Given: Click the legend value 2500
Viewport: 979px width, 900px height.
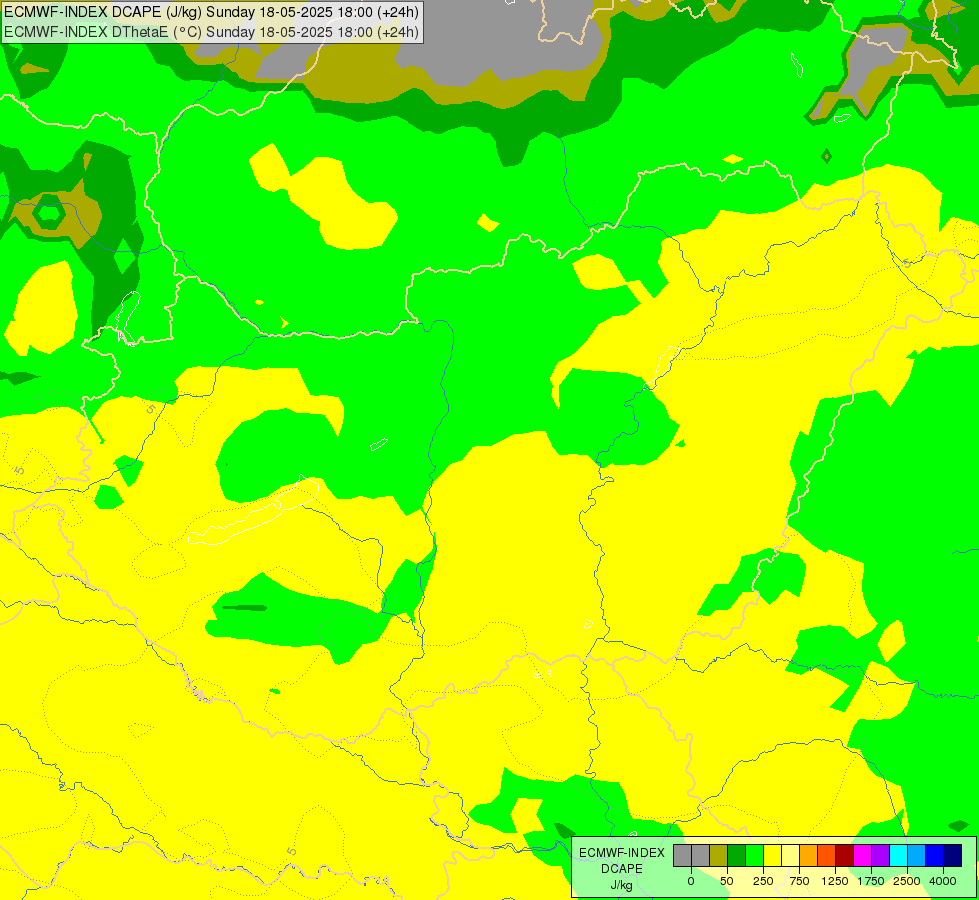Looking at the screenshot, I should tap(907, 881).
